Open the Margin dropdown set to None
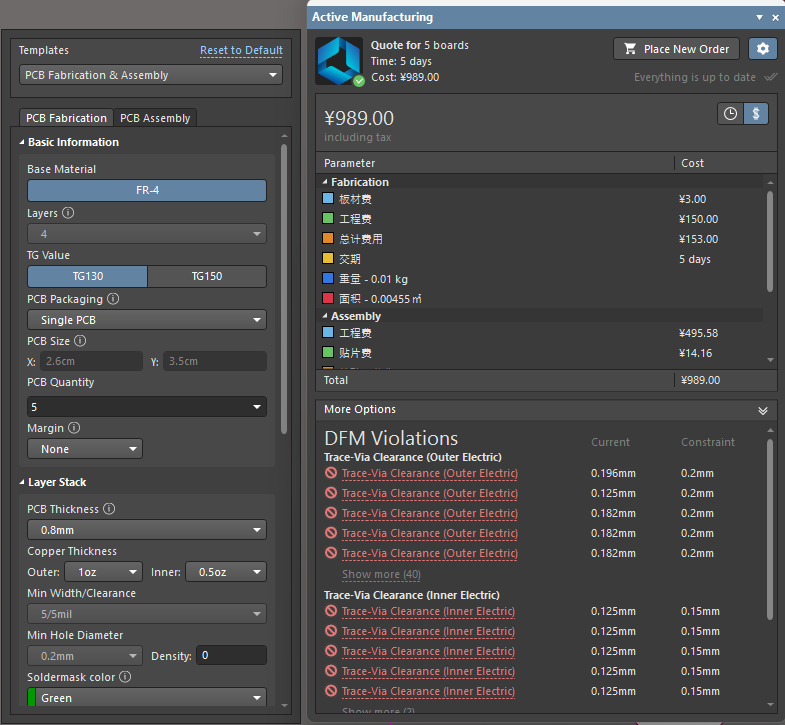The image size is (785, 725). tap(85, 449)
